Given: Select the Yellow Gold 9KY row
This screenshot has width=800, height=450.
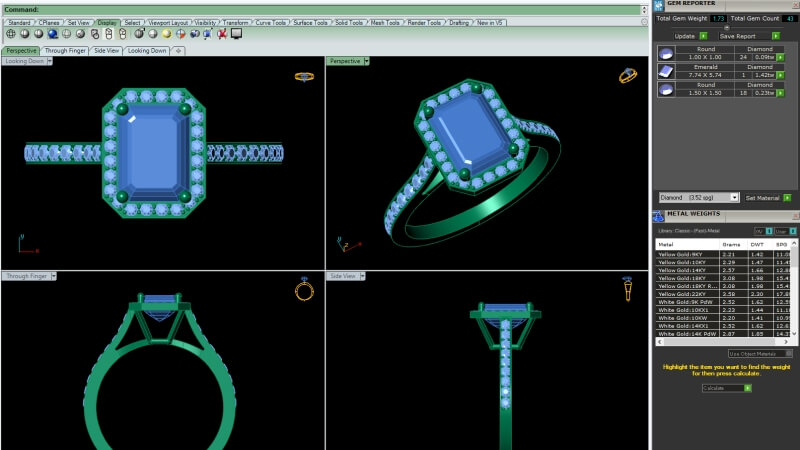Looking at the screenshot, I should [723, 254].
